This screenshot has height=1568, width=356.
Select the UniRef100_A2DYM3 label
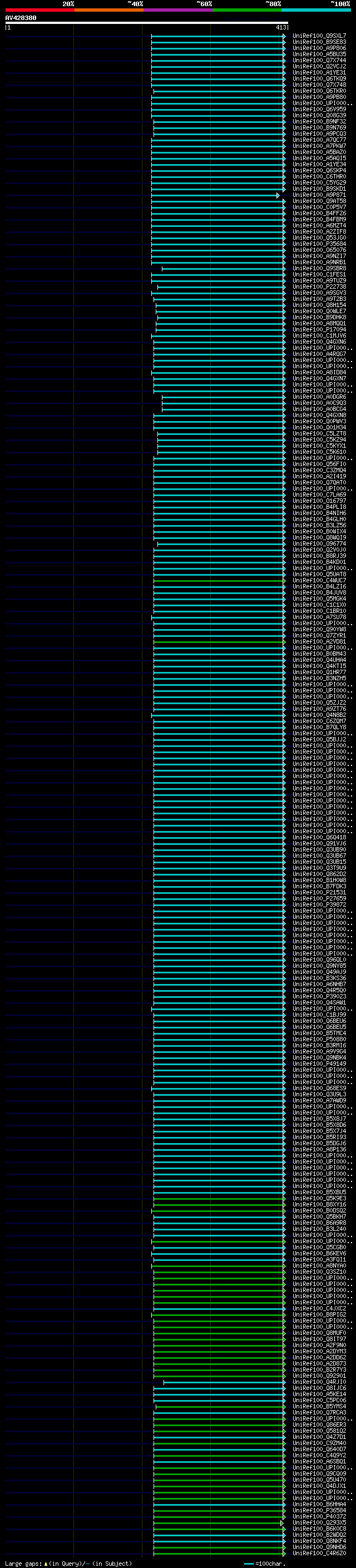pos(319,1351)
